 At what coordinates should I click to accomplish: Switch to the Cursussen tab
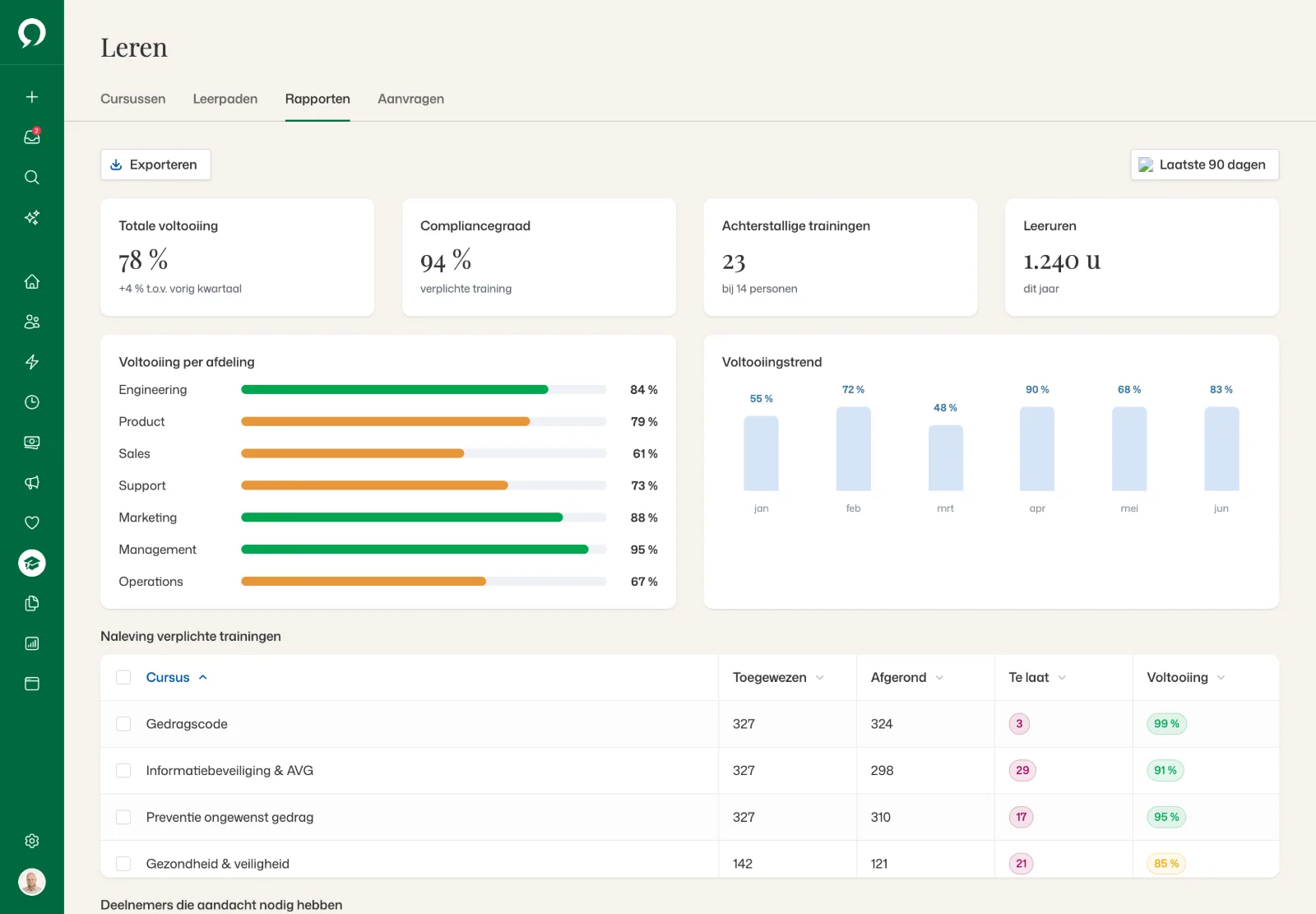click(133, 99)
